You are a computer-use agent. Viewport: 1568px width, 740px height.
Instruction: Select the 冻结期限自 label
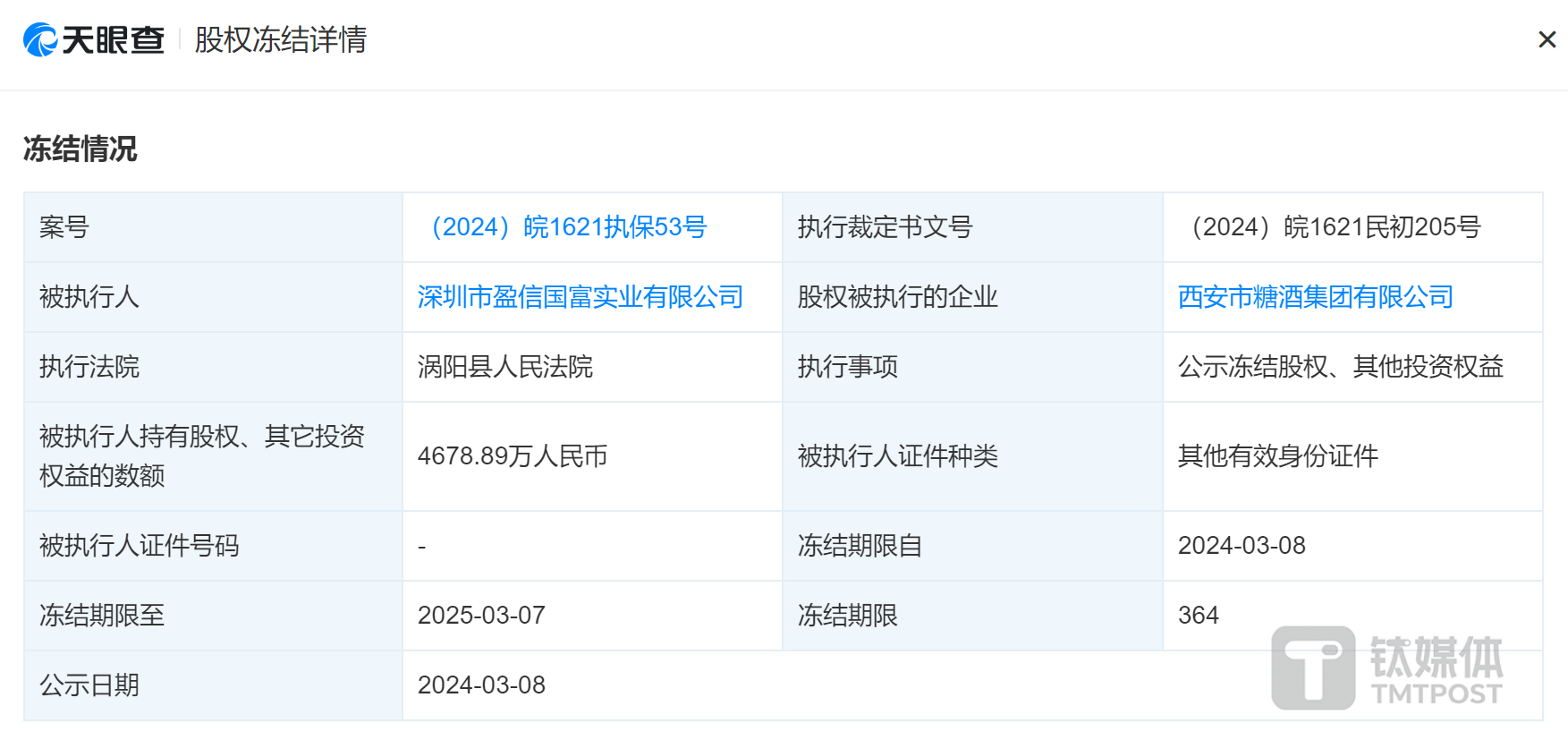(860, 546)
